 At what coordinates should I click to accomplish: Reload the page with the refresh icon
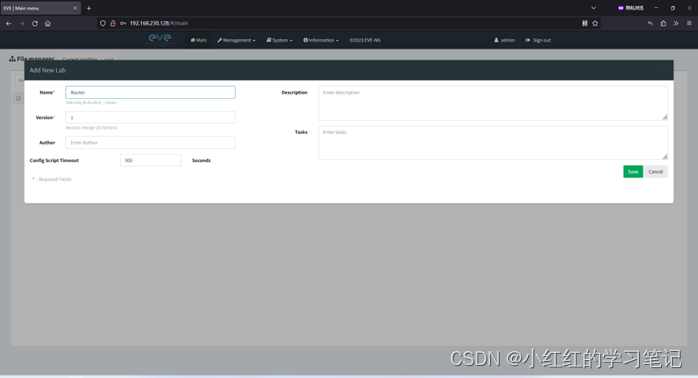coord(35,23)
